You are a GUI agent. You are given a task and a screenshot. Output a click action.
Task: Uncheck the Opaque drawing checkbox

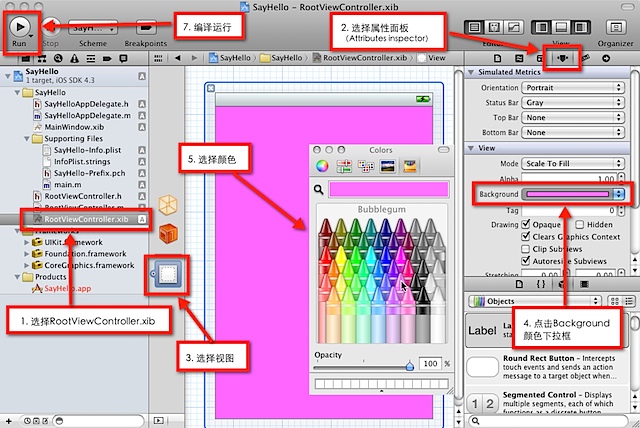point(527,225)
